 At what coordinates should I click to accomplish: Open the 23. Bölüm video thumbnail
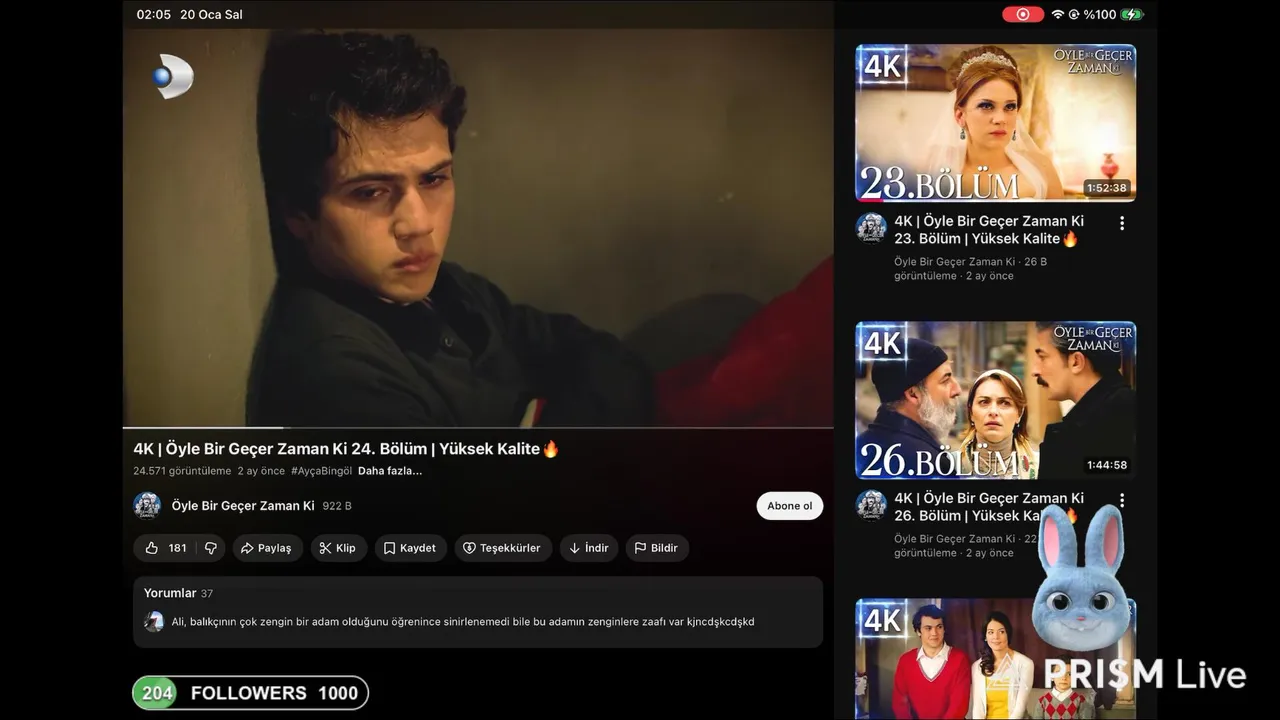996,122
